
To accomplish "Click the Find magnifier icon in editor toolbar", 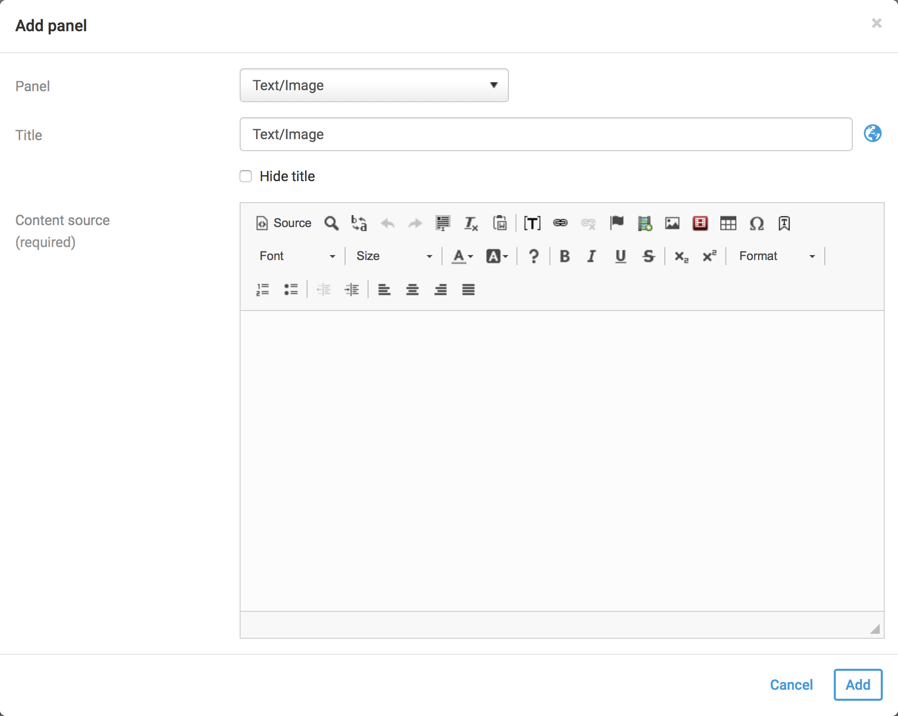I will pyautogui.click(x=331, y=223).
